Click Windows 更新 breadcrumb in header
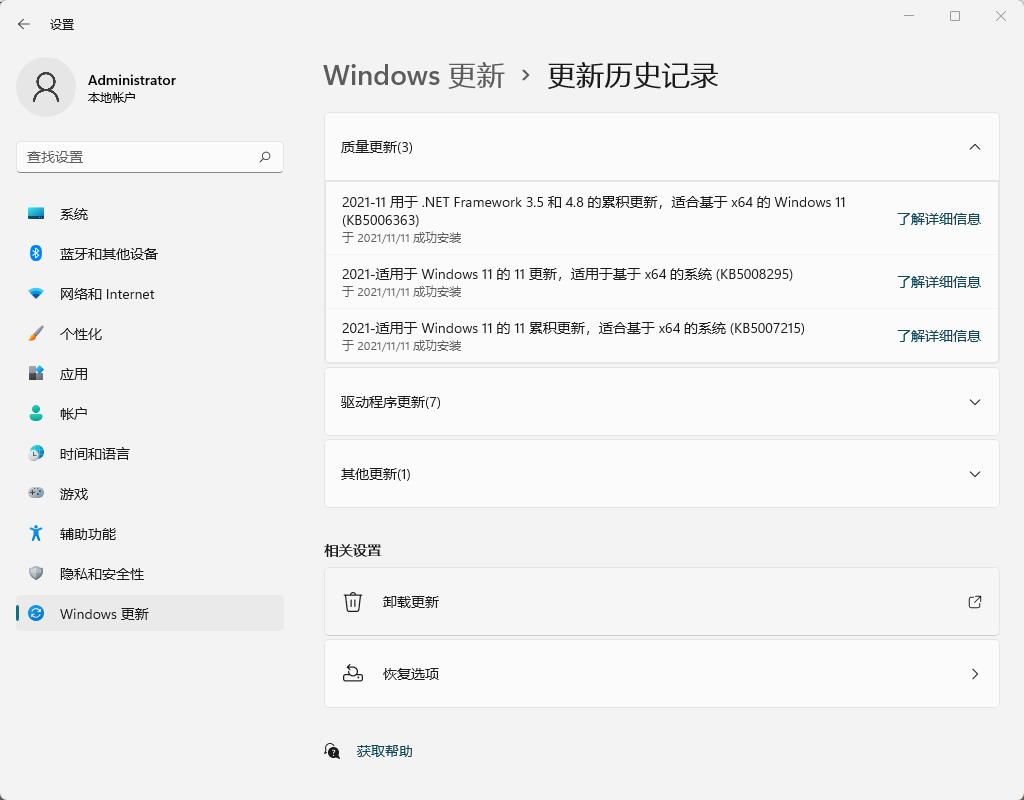 414,76
